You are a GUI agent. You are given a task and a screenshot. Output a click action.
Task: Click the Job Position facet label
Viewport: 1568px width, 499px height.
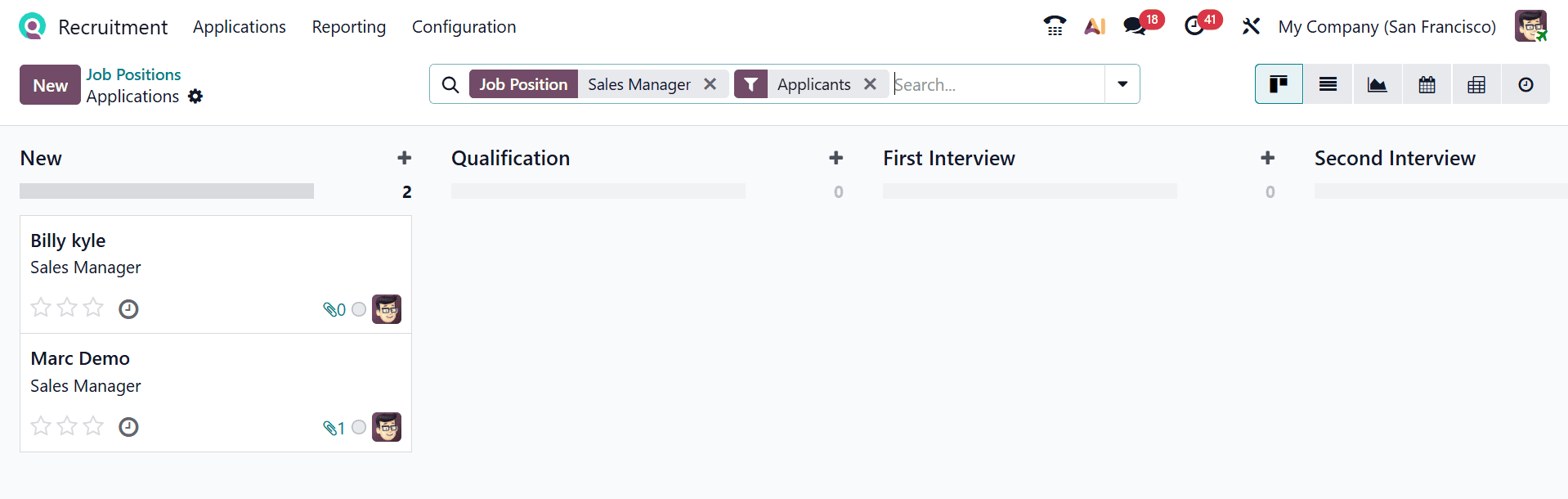coord(523,84)
